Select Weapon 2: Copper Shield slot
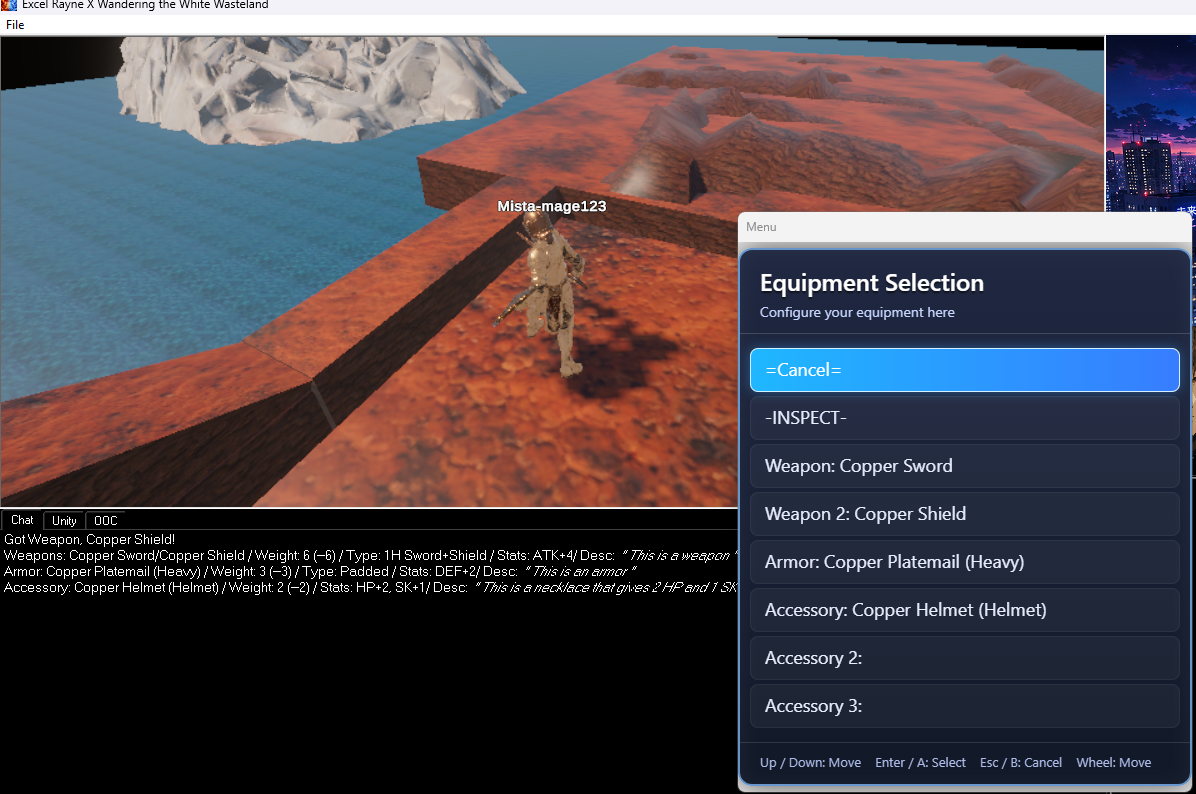 (964, 514)
